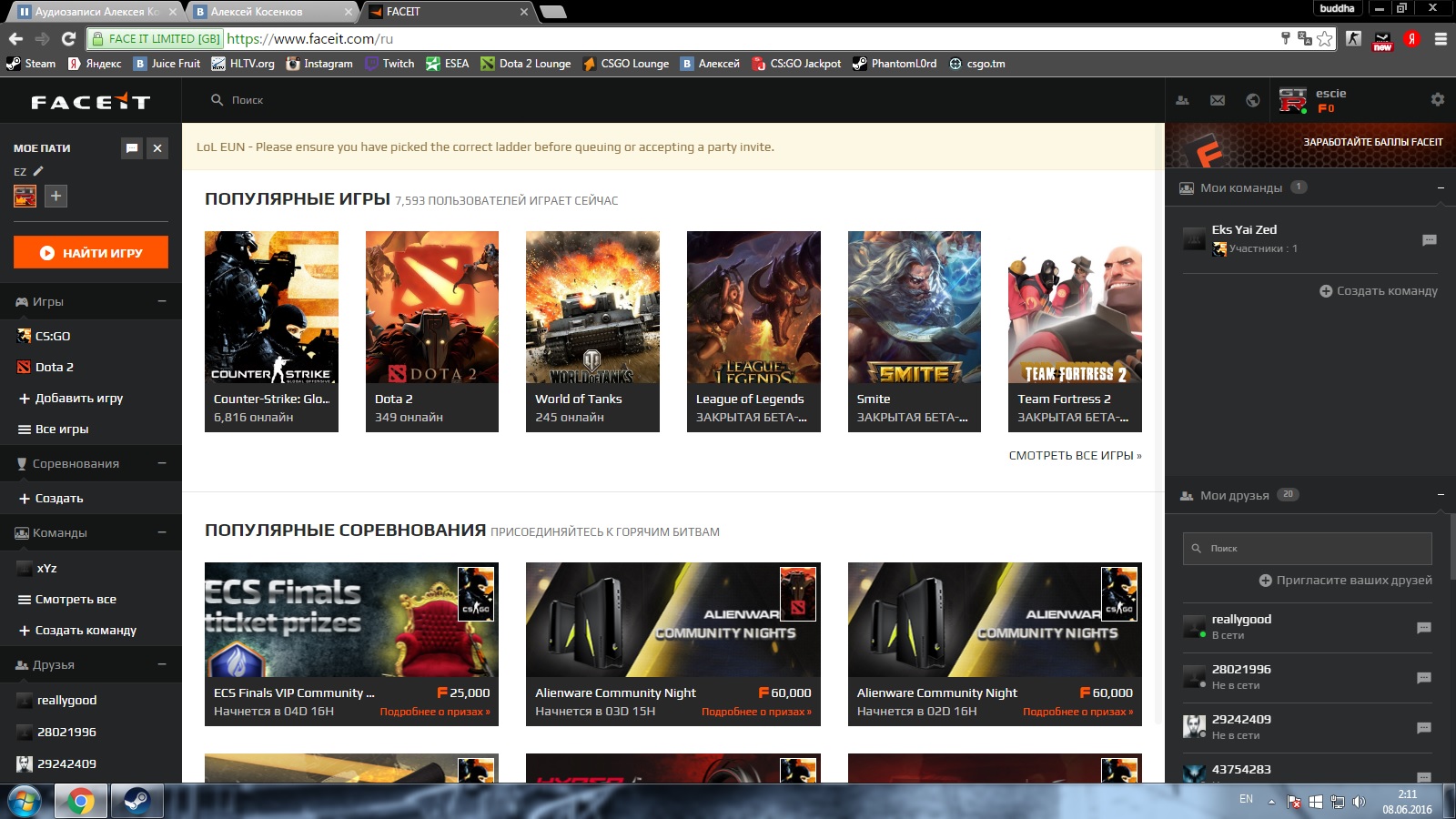Collapse the Игры sidebar section

pyautogui.click(x=162, y=301)
